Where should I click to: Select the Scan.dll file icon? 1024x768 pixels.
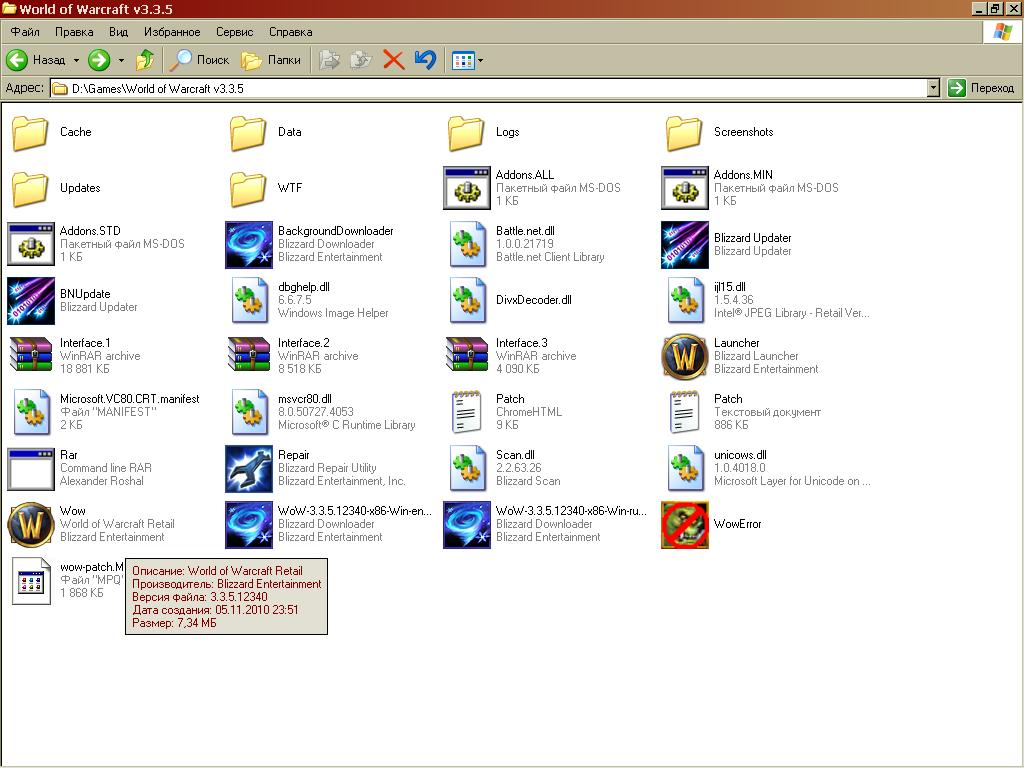click(468, 469)
